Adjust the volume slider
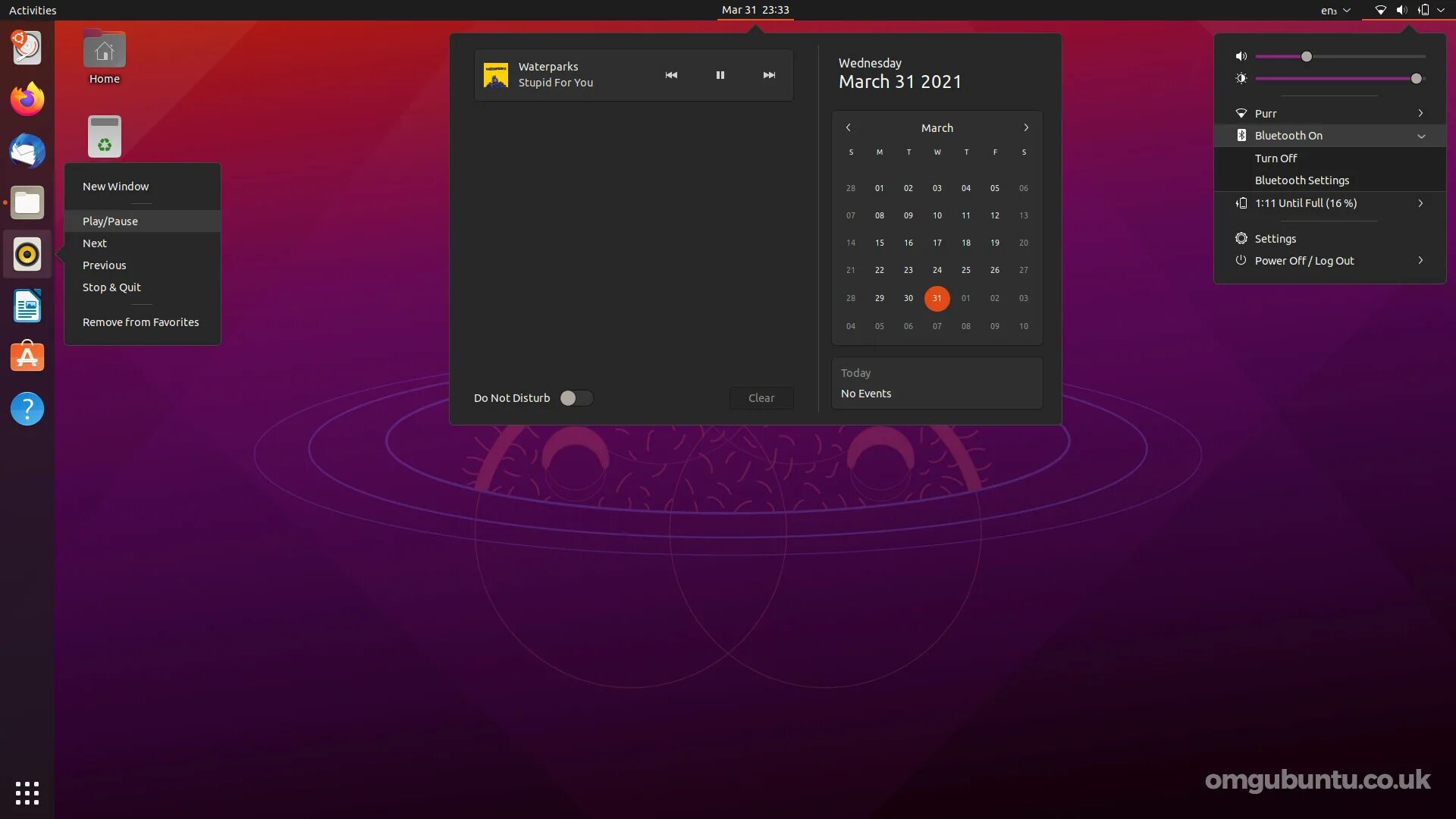 (x=1306, y=57)
